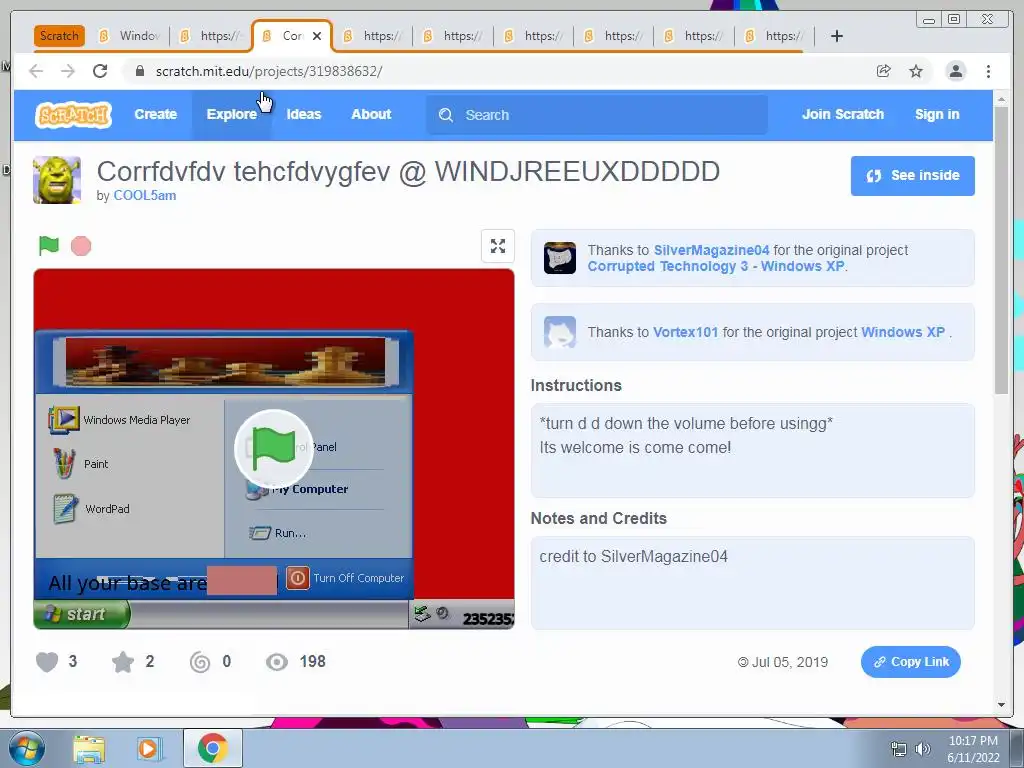The width and height of the screenshot is (1024, 768).
Task: Close the active Cor tab
Action: tap(317, 36)
